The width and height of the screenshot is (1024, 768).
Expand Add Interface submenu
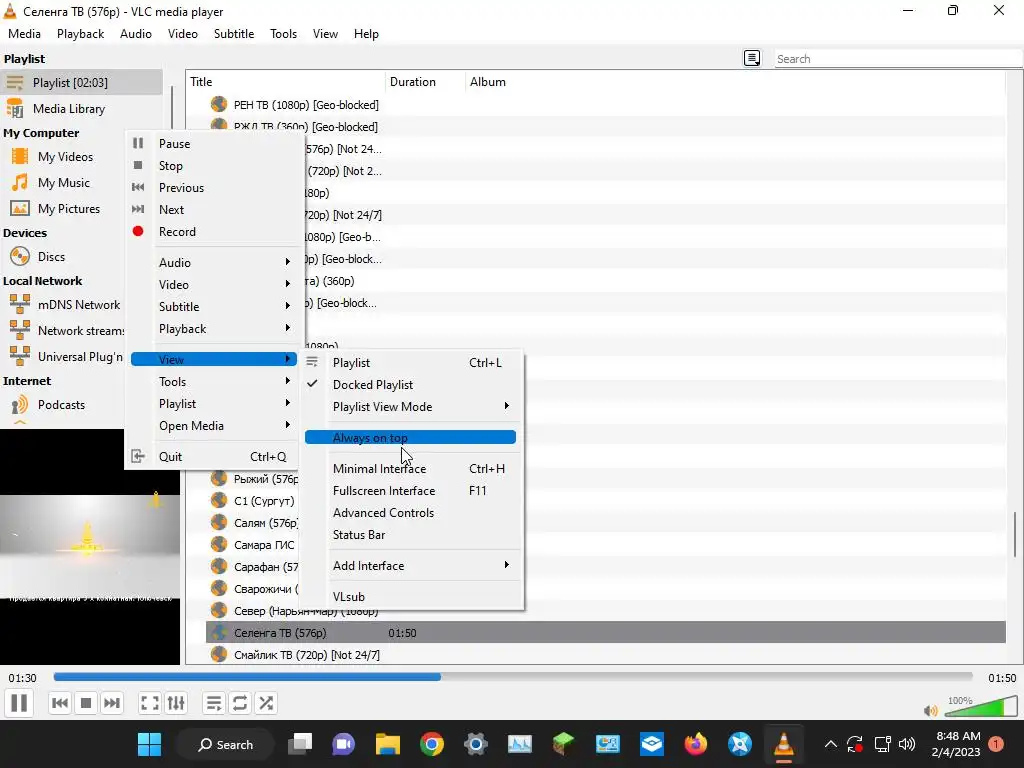(x=411, y=566)
